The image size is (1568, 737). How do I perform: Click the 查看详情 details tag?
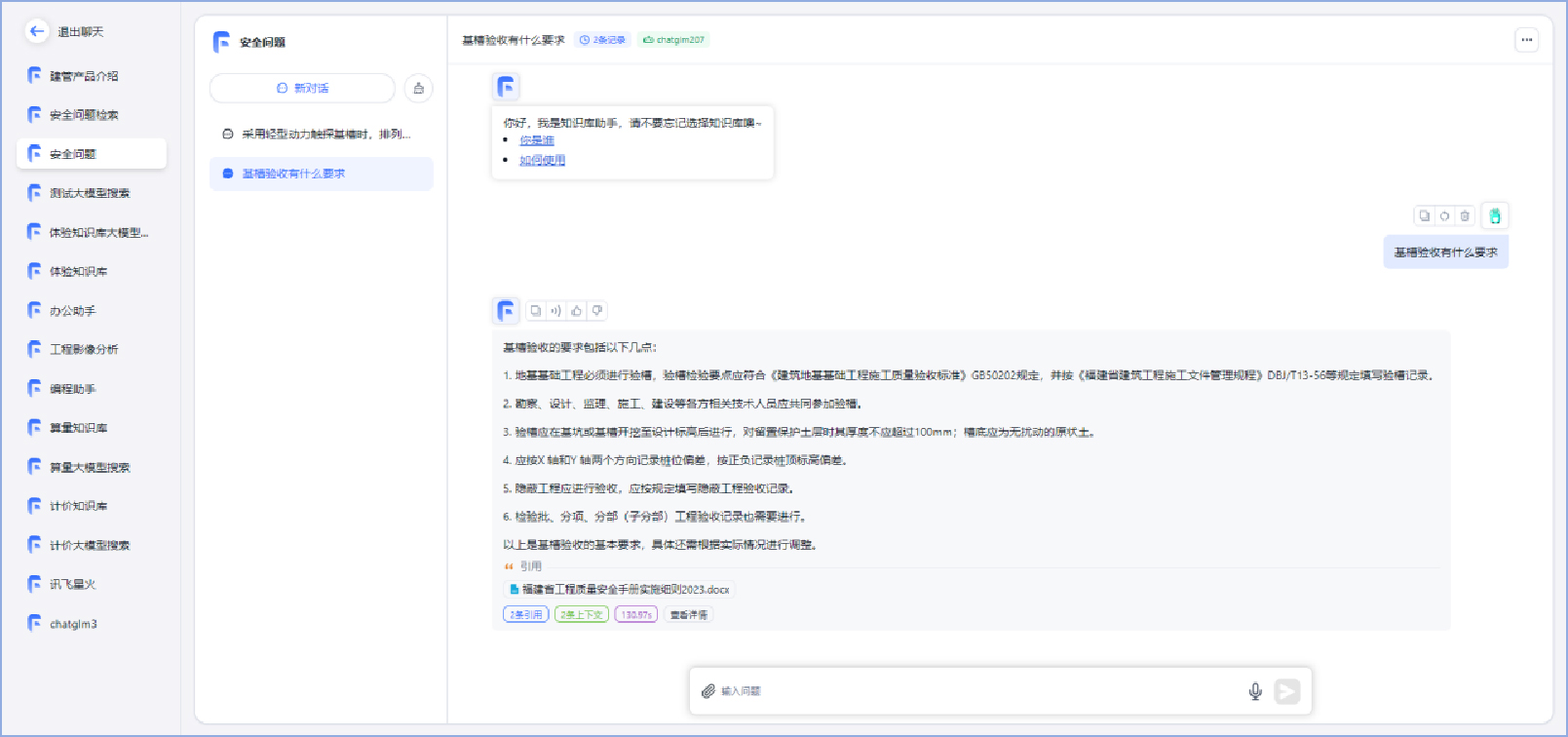(x=689, y=614)
